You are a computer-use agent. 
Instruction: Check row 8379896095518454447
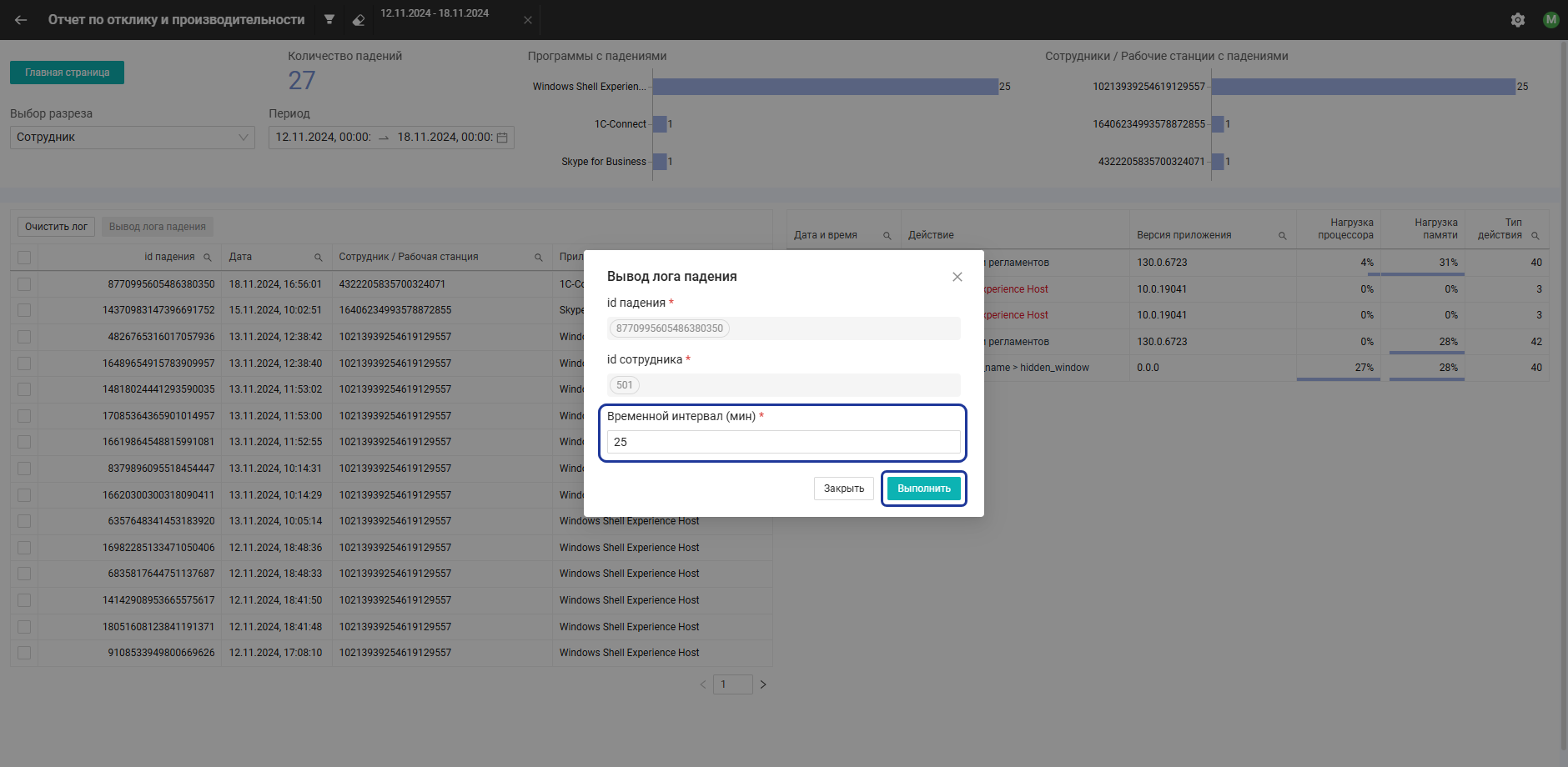pyautogui.click(x=24, y=469)
